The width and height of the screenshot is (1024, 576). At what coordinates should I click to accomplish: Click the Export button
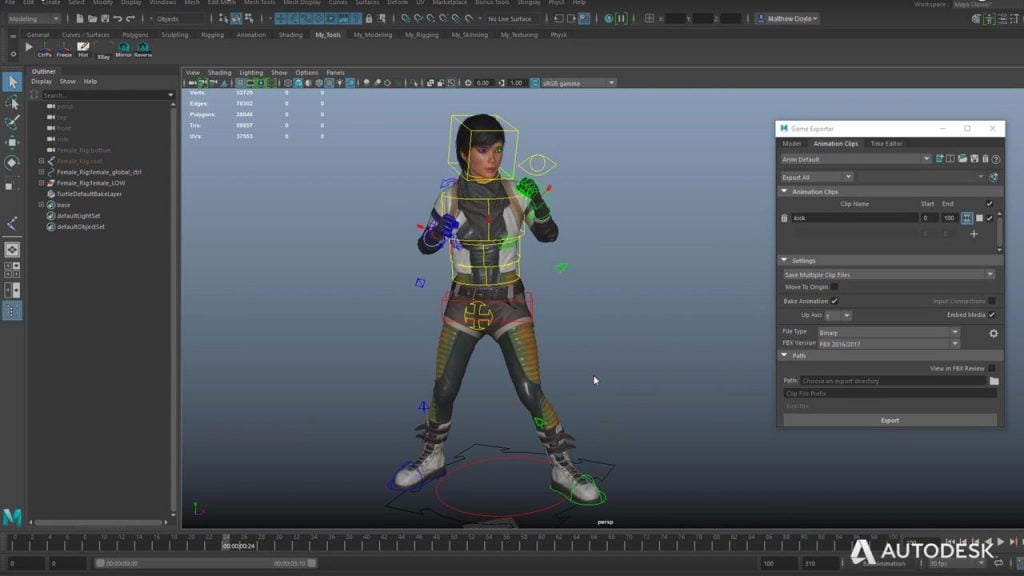point(890,421)
